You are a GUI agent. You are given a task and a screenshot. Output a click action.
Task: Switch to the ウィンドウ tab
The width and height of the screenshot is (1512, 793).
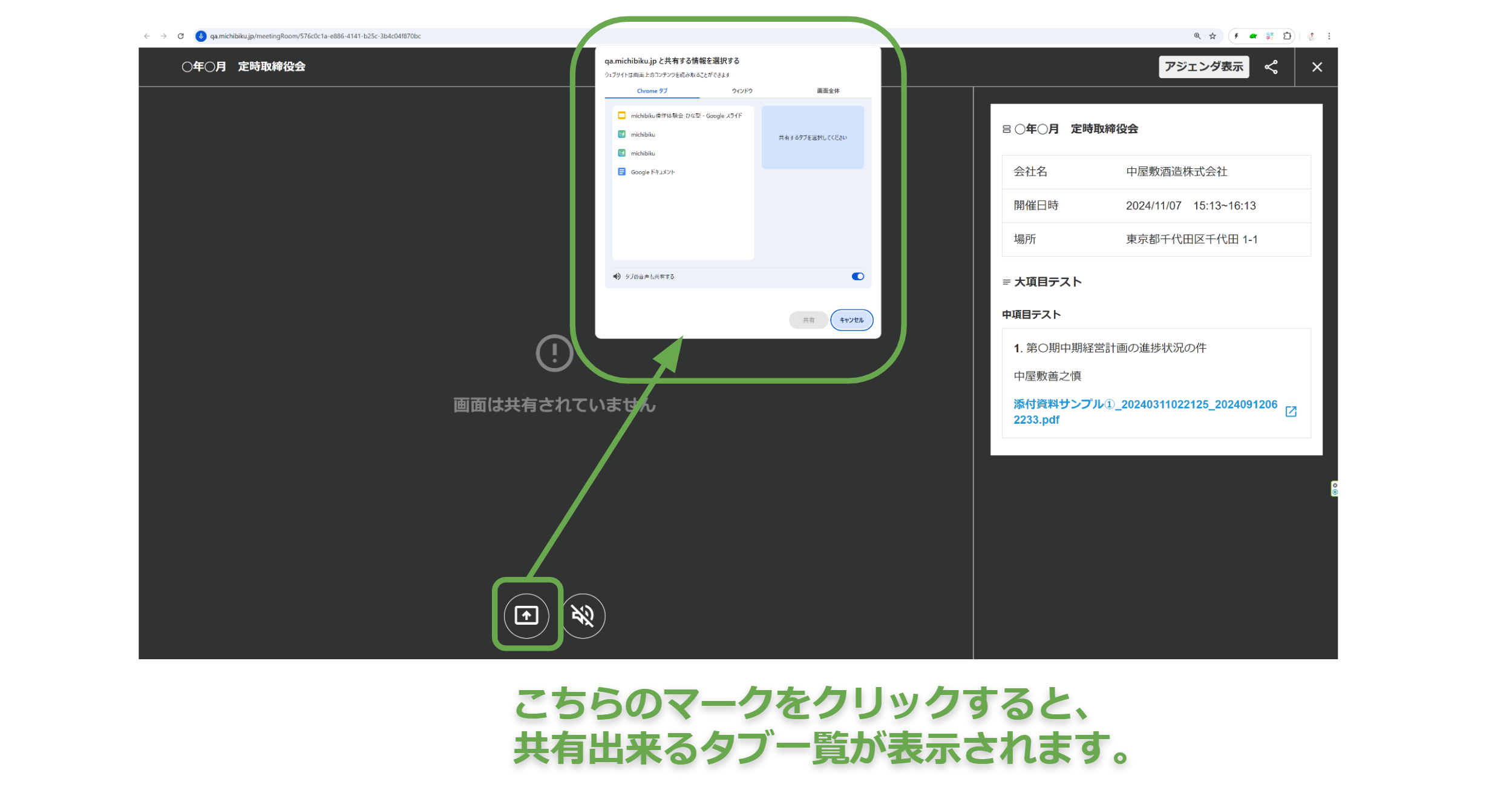click(x=742, y=91)
